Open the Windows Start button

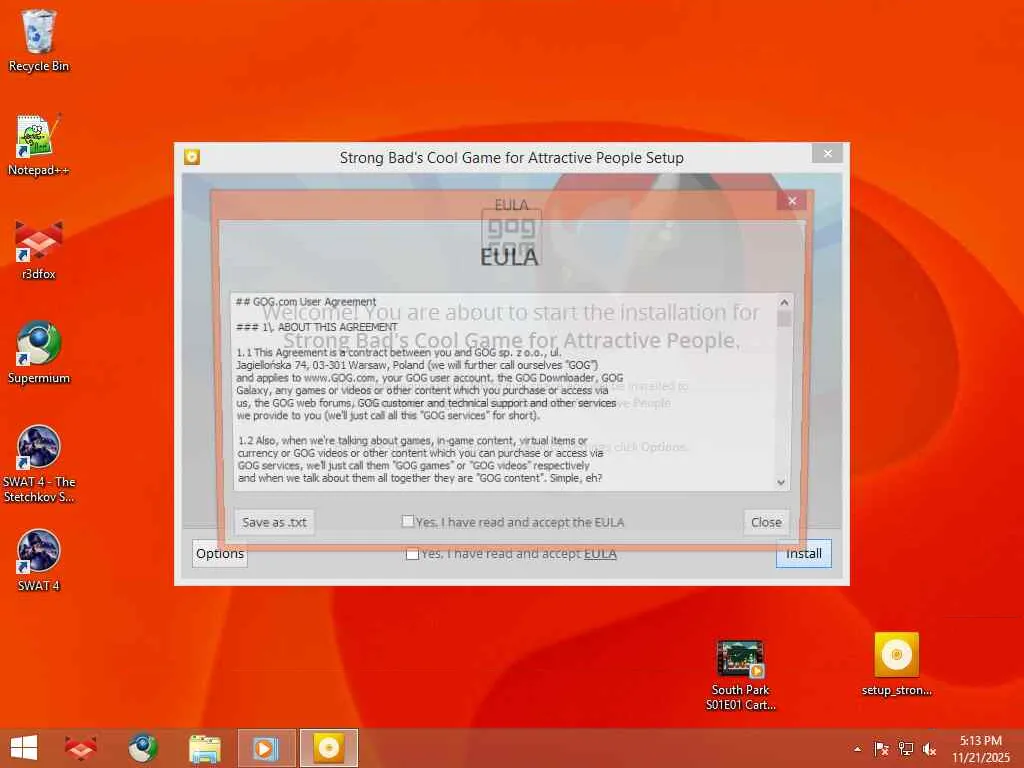click(x=24, y=748)
